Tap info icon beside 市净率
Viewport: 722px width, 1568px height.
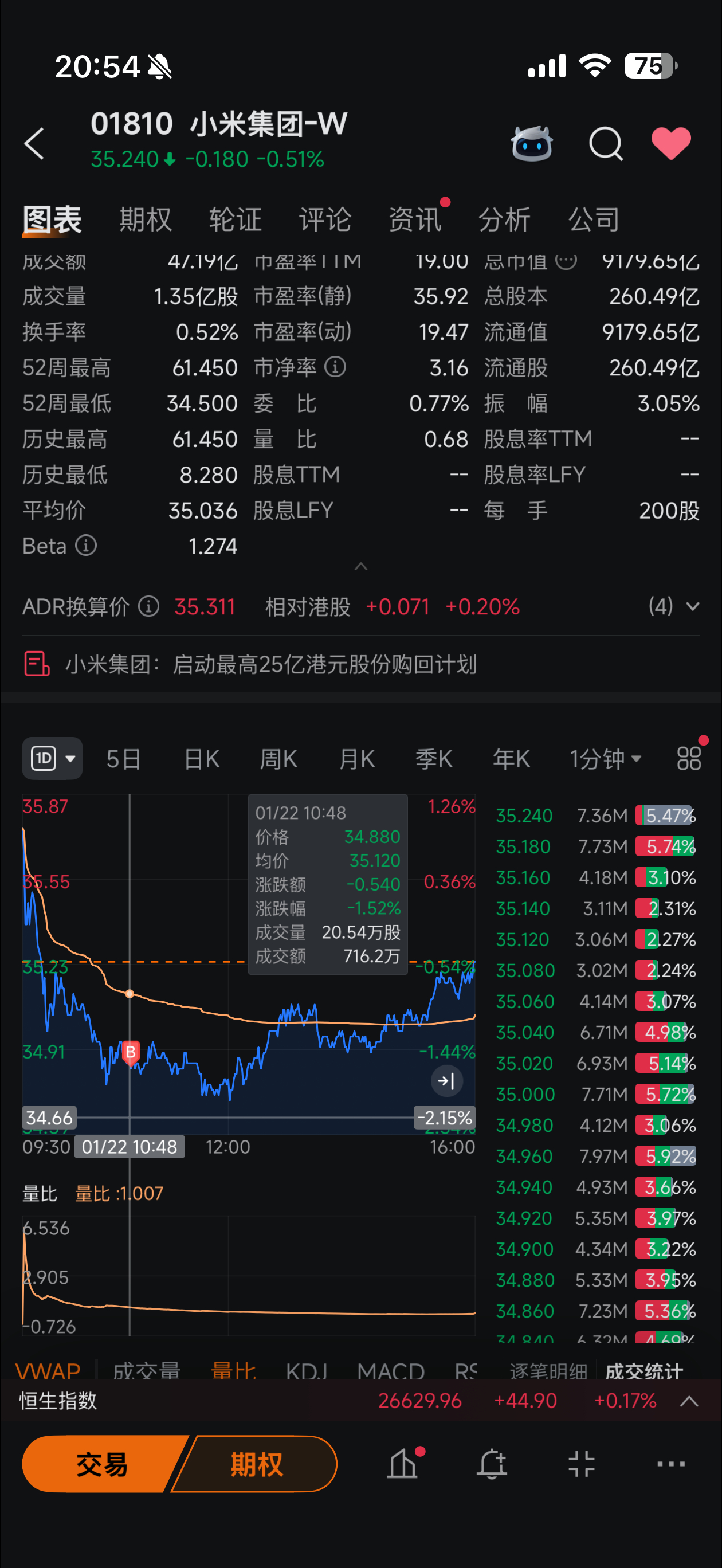coord(335,367)
